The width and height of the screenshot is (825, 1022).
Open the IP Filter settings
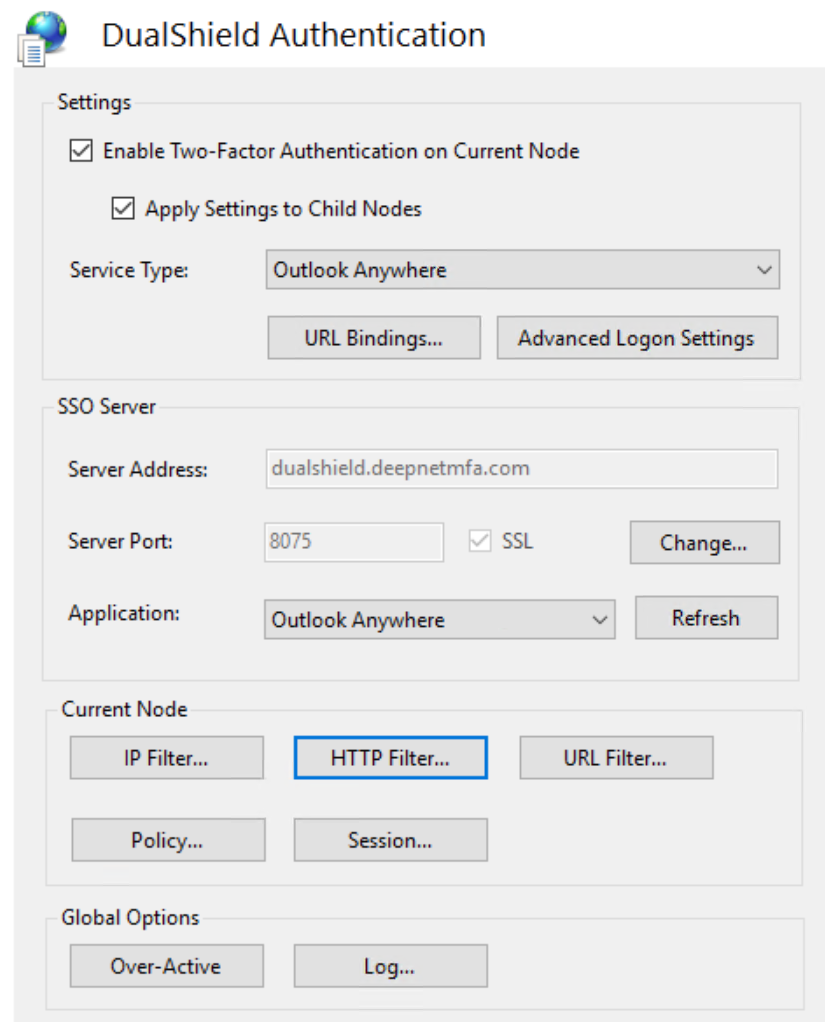(166, 758)
